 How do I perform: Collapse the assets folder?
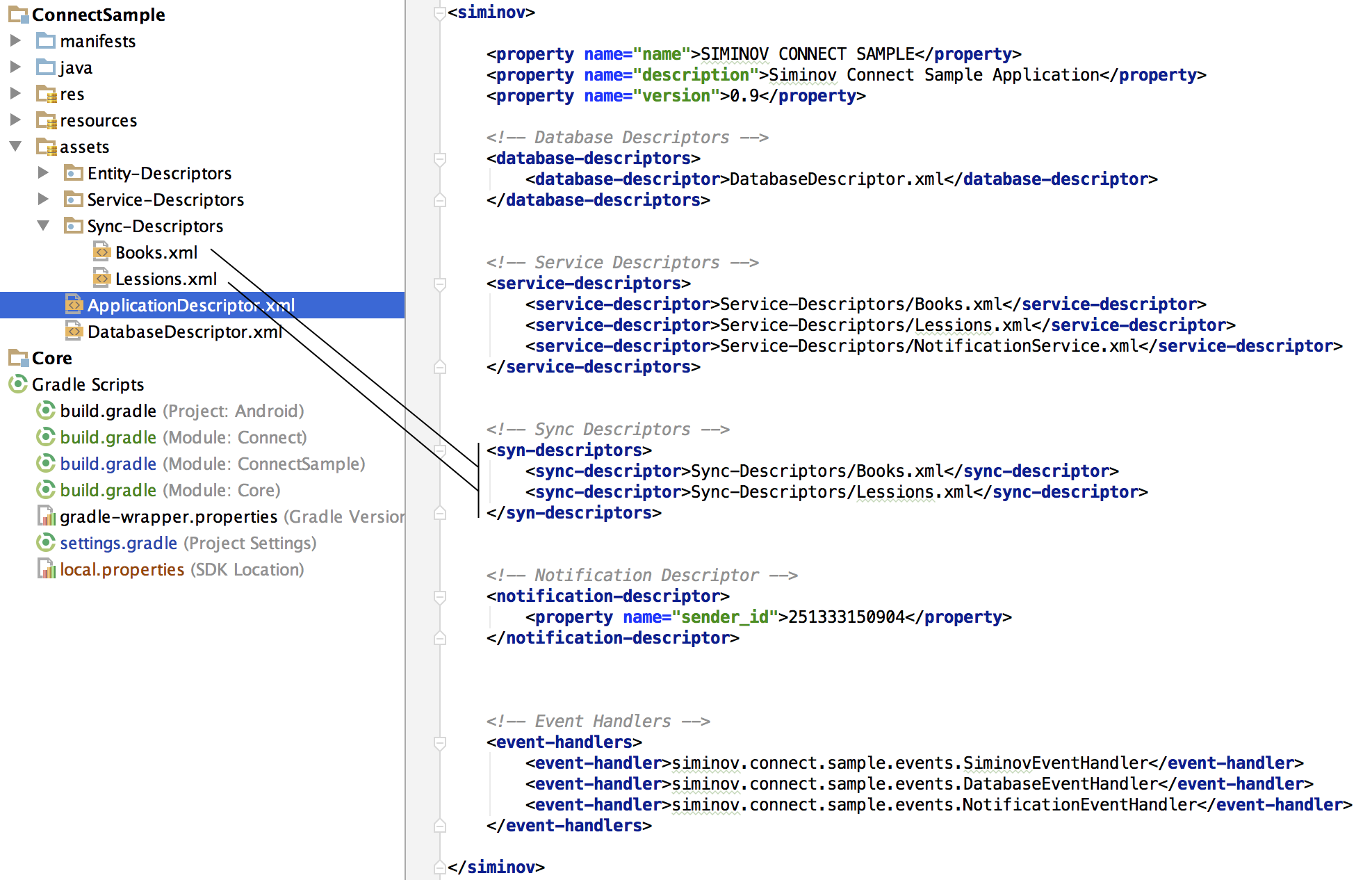tap(15, 146)
